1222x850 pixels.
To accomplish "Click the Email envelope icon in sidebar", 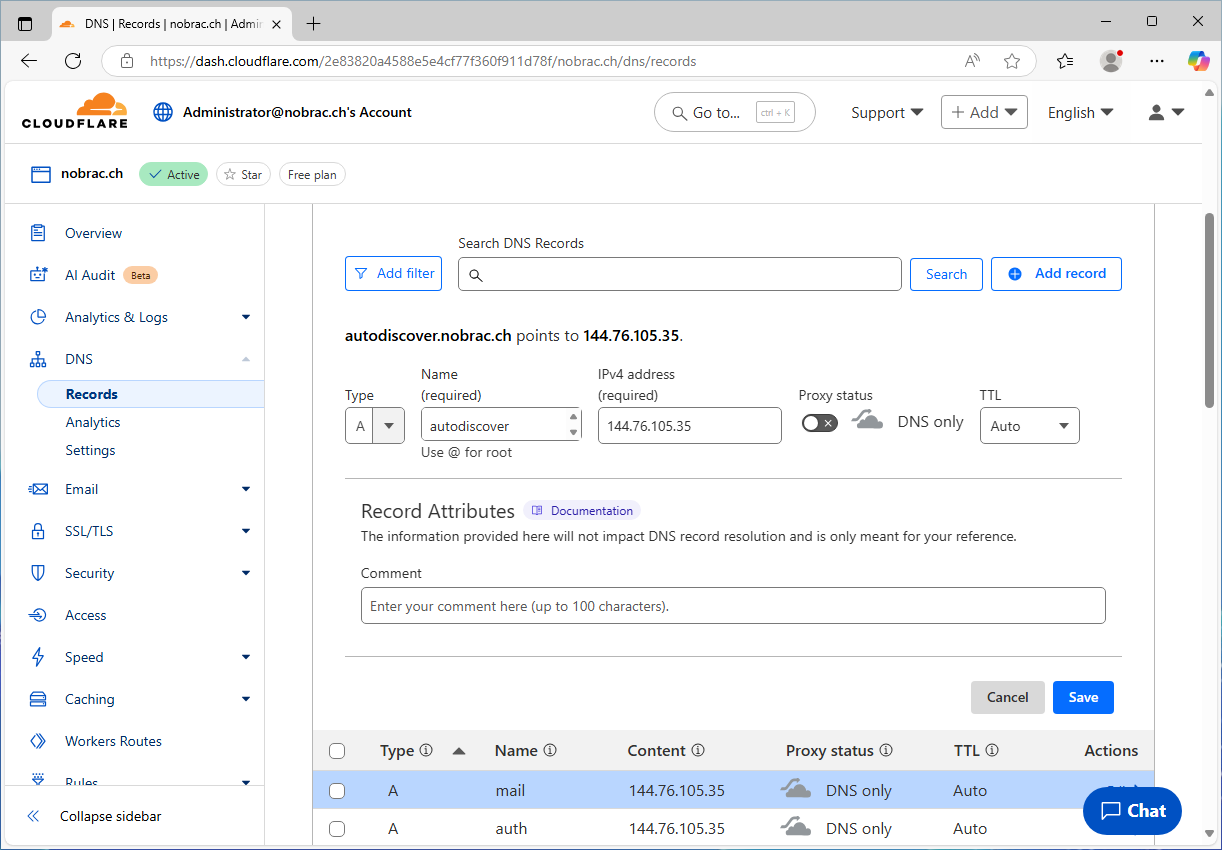I will tap(38, 489).
